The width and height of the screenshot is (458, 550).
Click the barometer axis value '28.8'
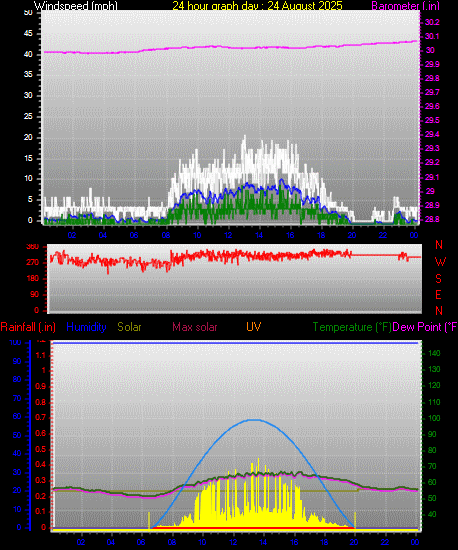pos(432,219)
